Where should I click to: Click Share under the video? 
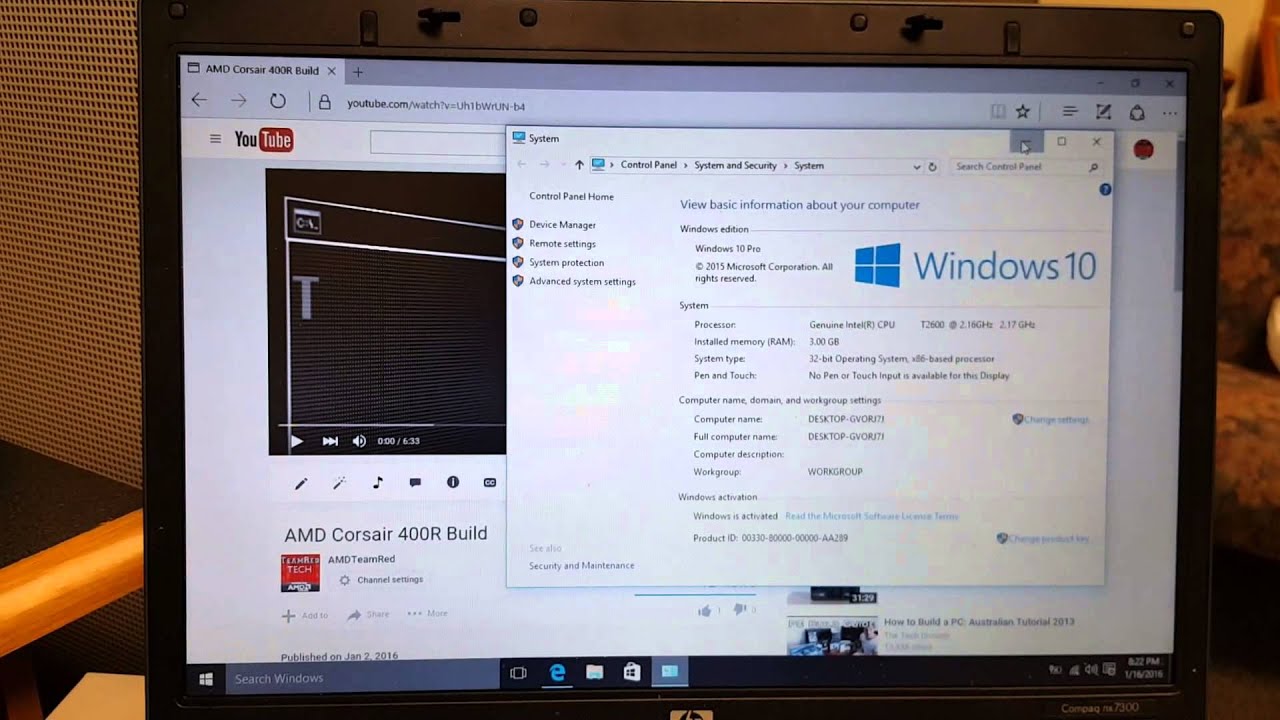[x=368, y=615]
